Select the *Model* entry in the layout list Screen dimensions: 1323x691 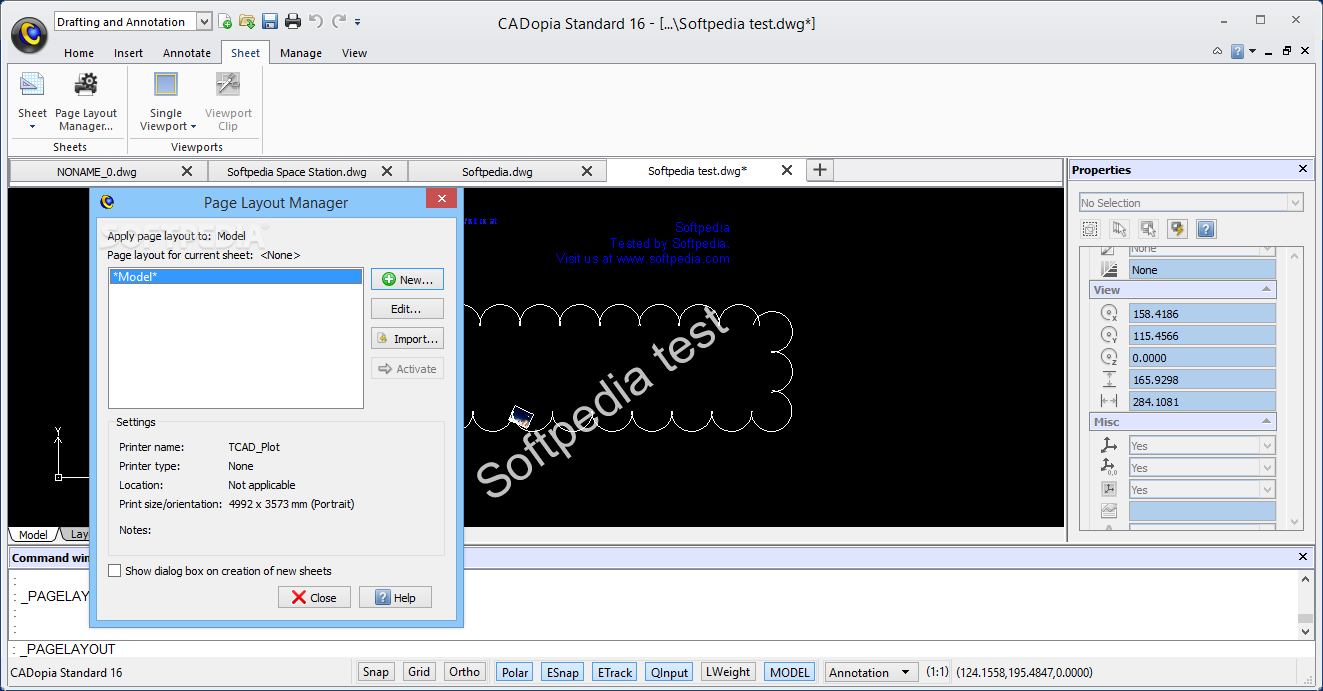[236, 277]
